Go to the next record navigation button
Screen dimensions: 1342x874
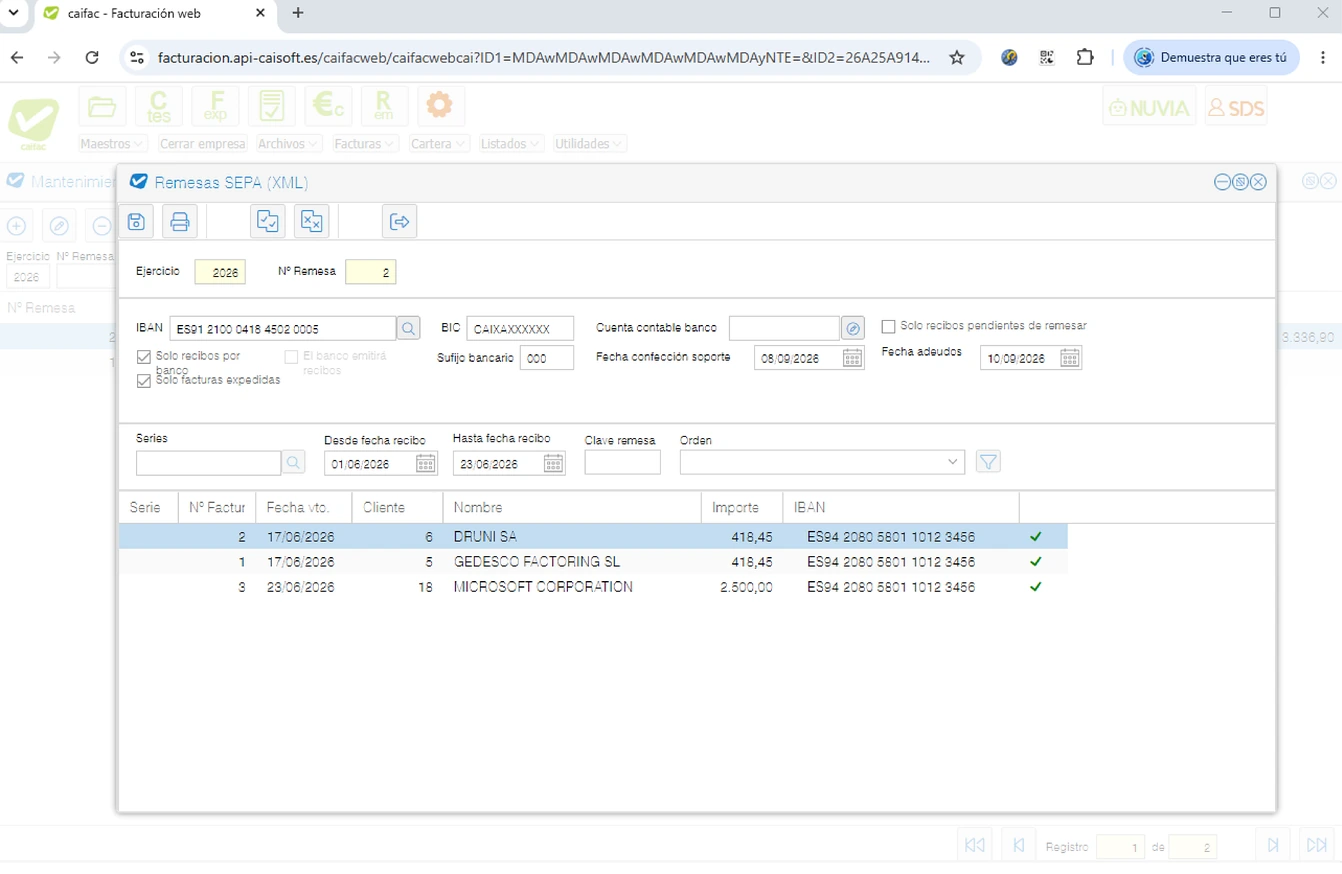pyautogui.click(x=1273, y=846)
